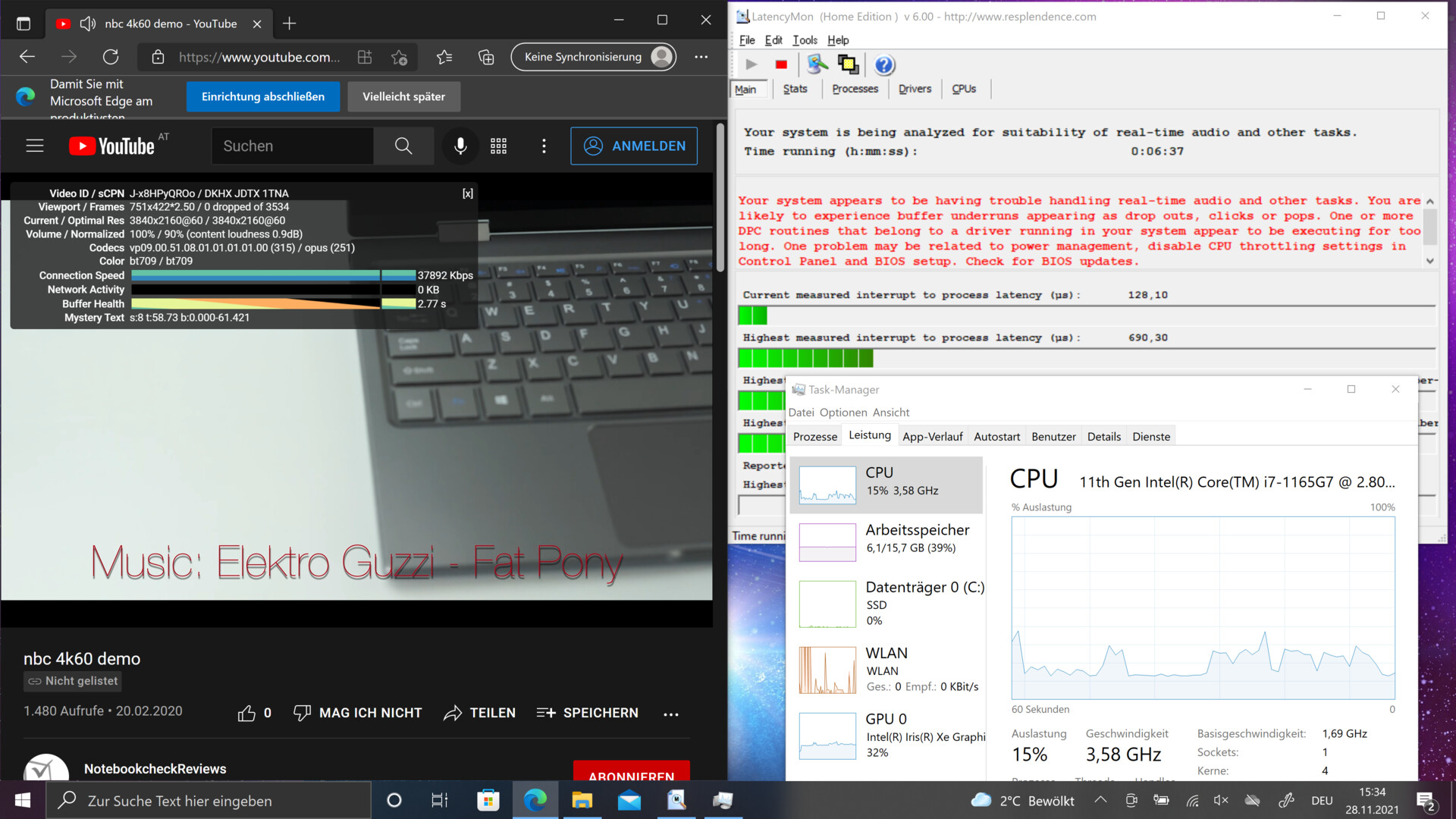The width and height of the screenshot is (1456, 819).
Task: Open more video actions ellipsis
Action: [x=670, y=714]
